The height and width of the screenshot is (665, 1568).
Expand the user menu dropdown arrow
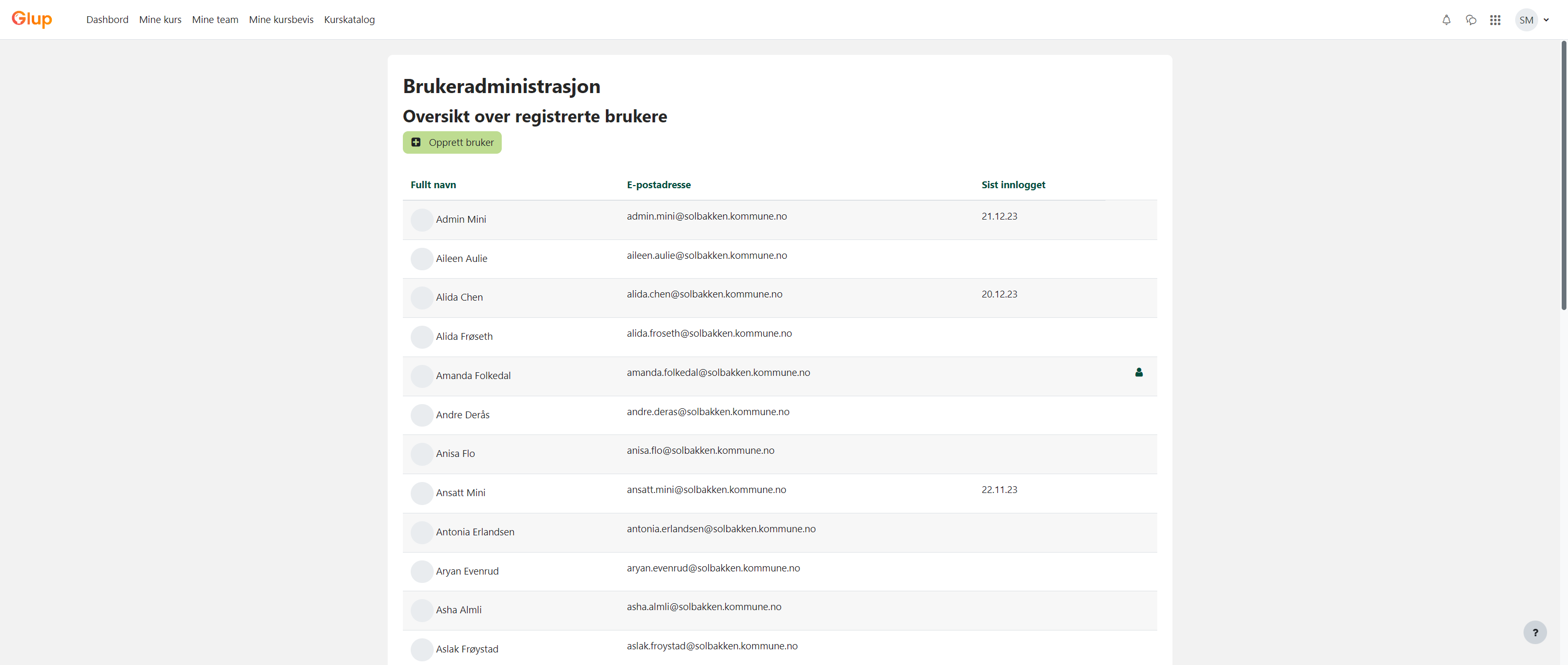coord(1546,20)
